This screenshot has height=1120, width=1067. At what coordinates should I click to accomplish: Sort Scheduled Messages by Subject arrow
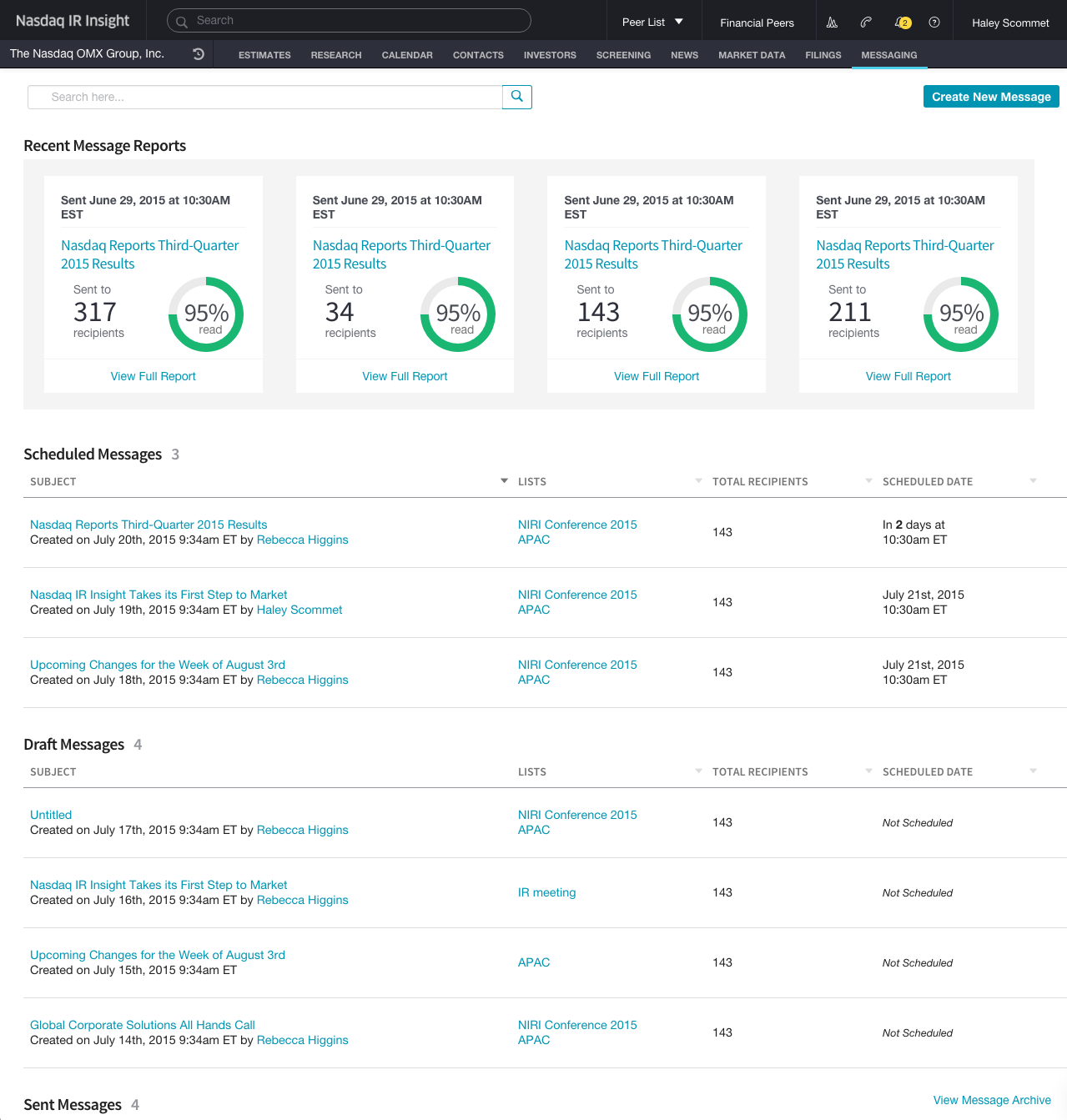(504, 481)
